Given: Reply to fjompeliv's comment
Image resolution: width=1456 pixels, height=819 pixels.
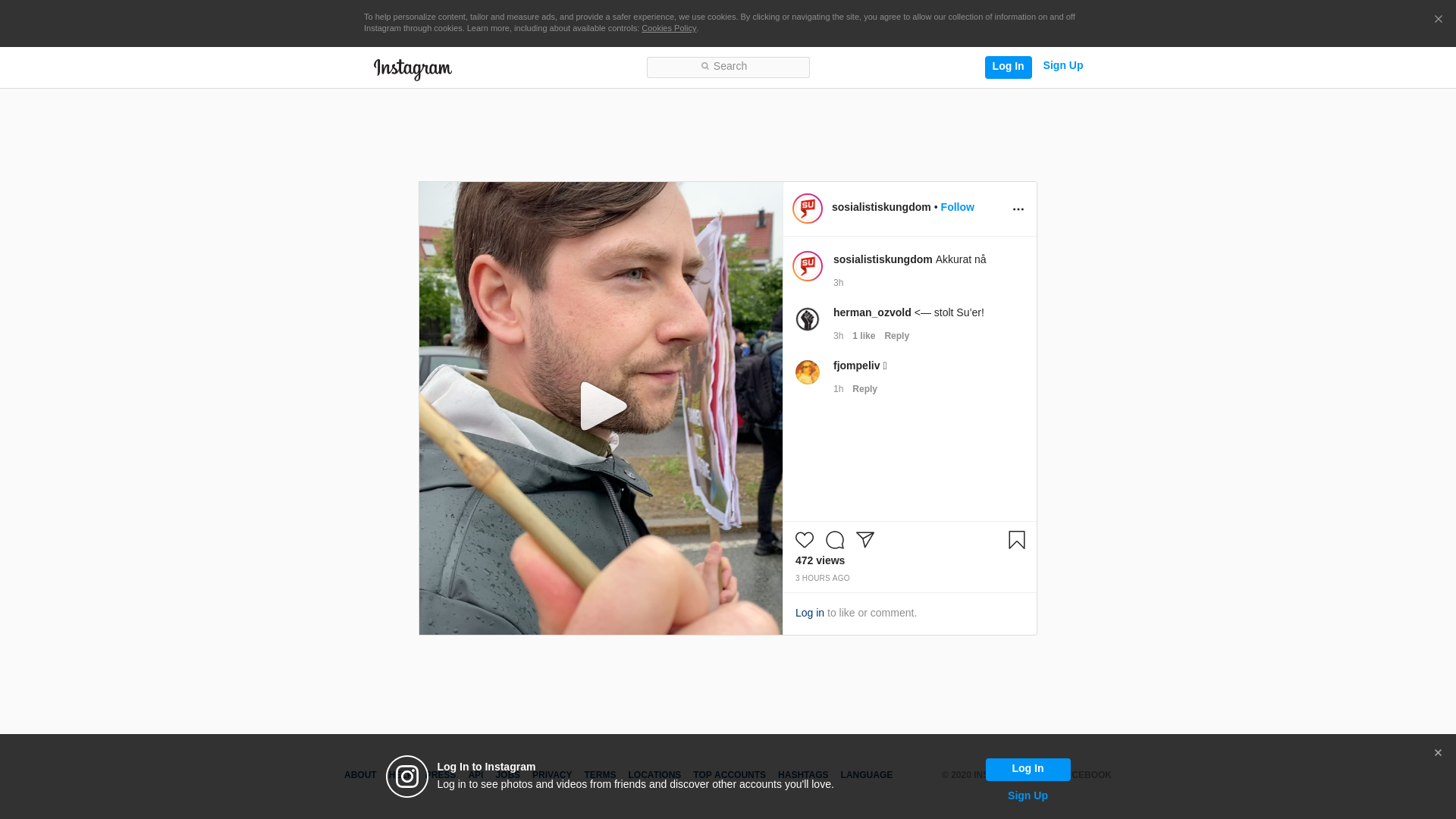Looking at the screenshot, I should [864, 389].
